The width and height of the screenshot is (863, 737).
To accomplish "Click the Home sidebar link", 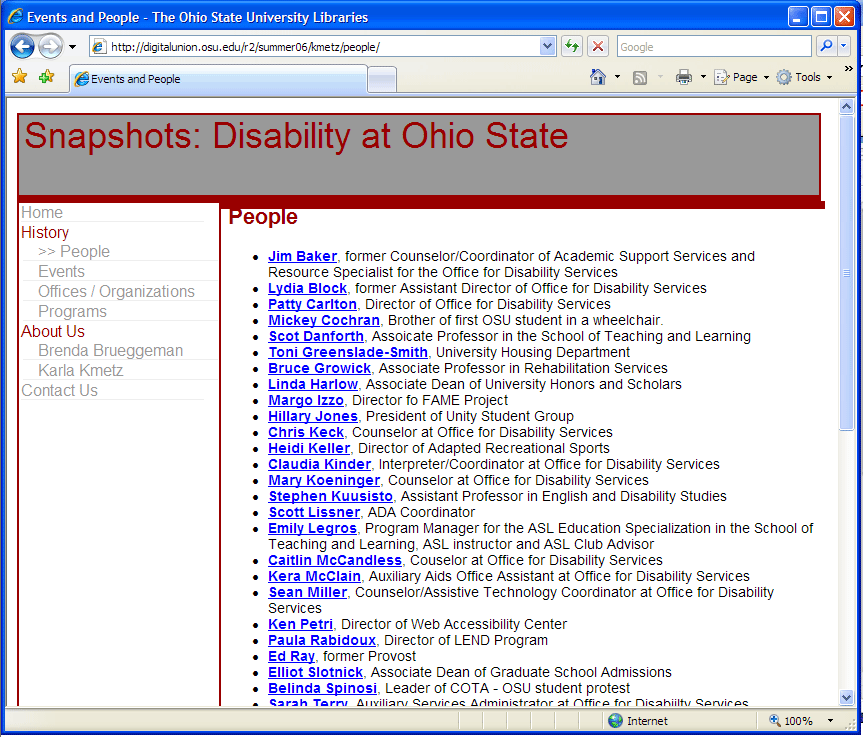I will coord(42,212).
